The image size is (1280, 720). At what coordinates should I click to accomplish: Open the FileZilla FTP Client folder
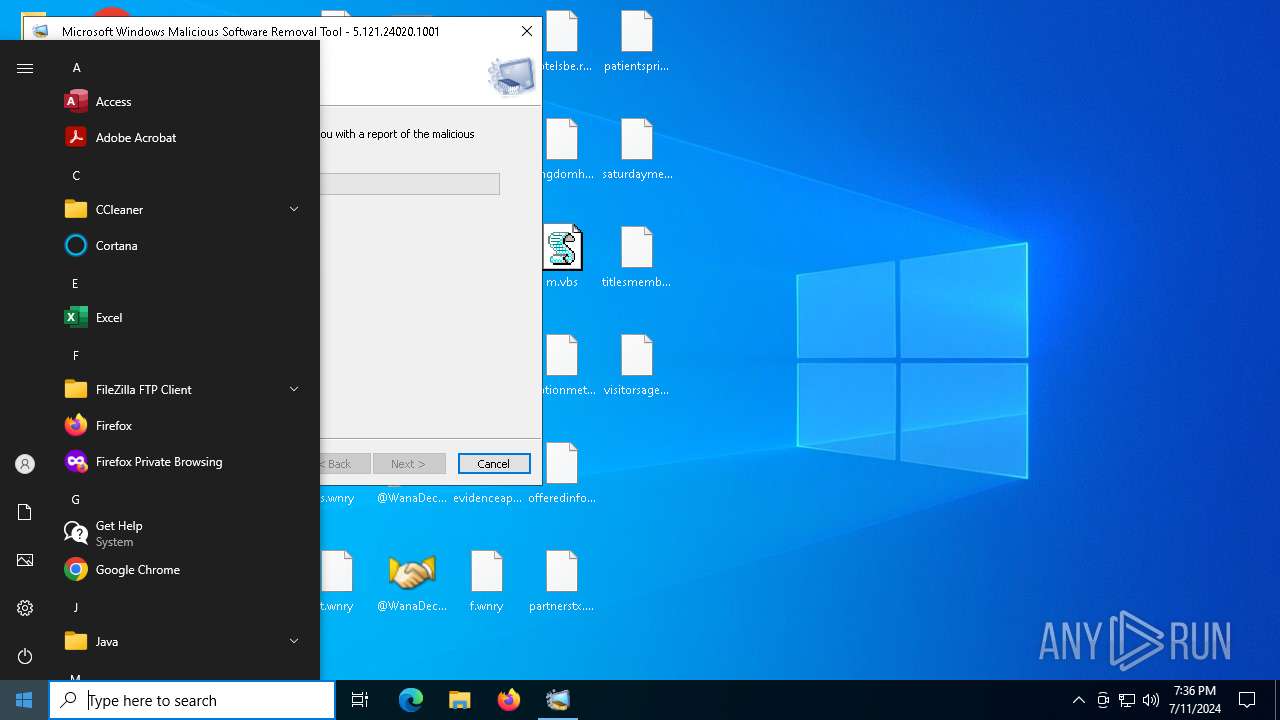[x=184, y=389]
